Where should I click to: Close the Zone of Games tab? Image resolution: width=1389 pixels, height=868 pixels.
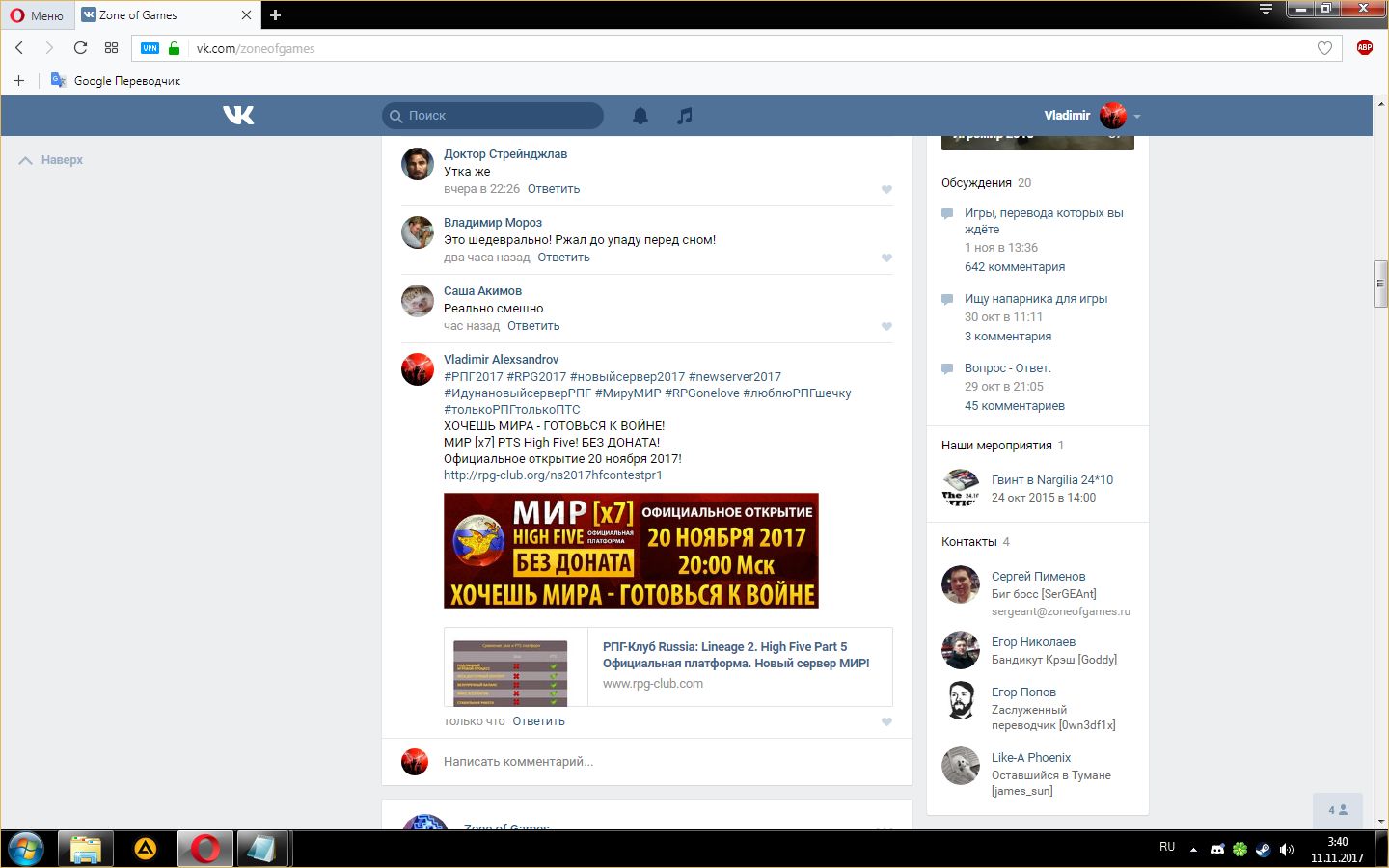(246, 14)
